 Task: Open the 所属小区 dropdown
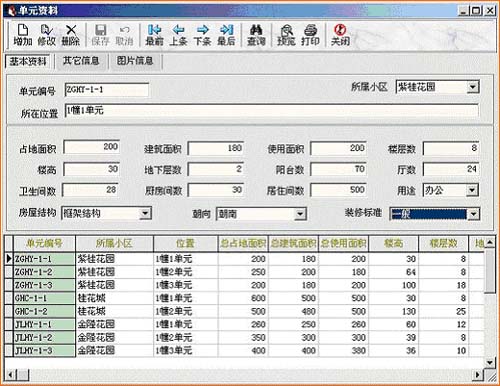(x=473, y=87)
